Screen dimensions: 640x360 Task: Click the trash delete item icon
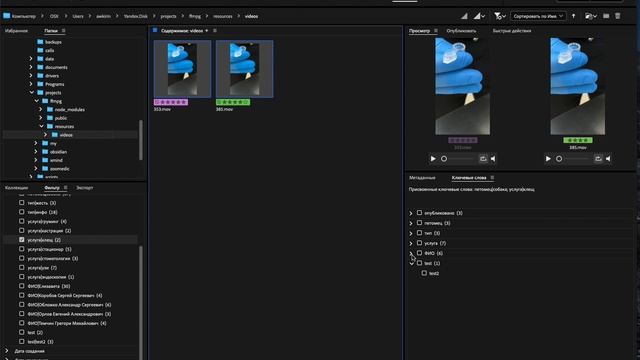pos(618,16)
